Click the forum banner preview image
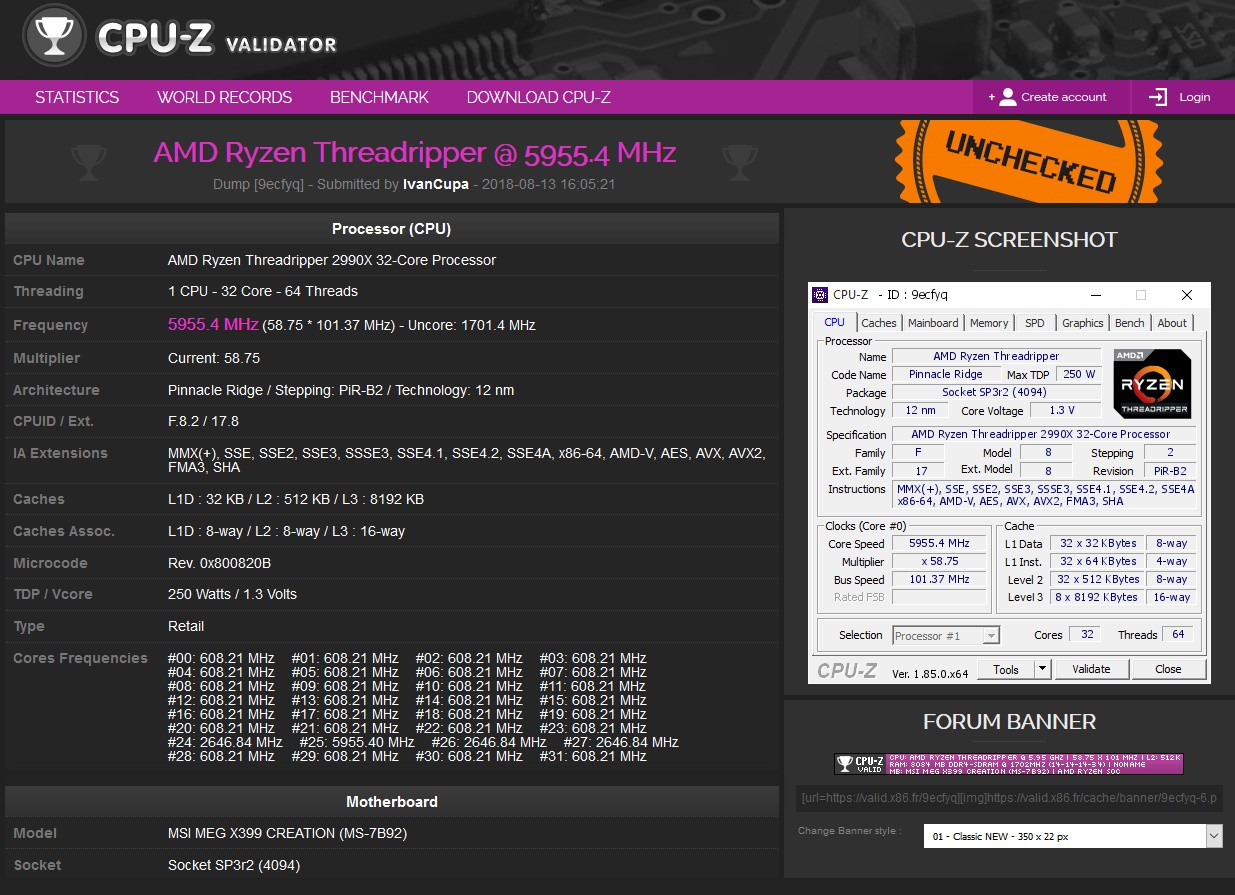 point(1009,764)
